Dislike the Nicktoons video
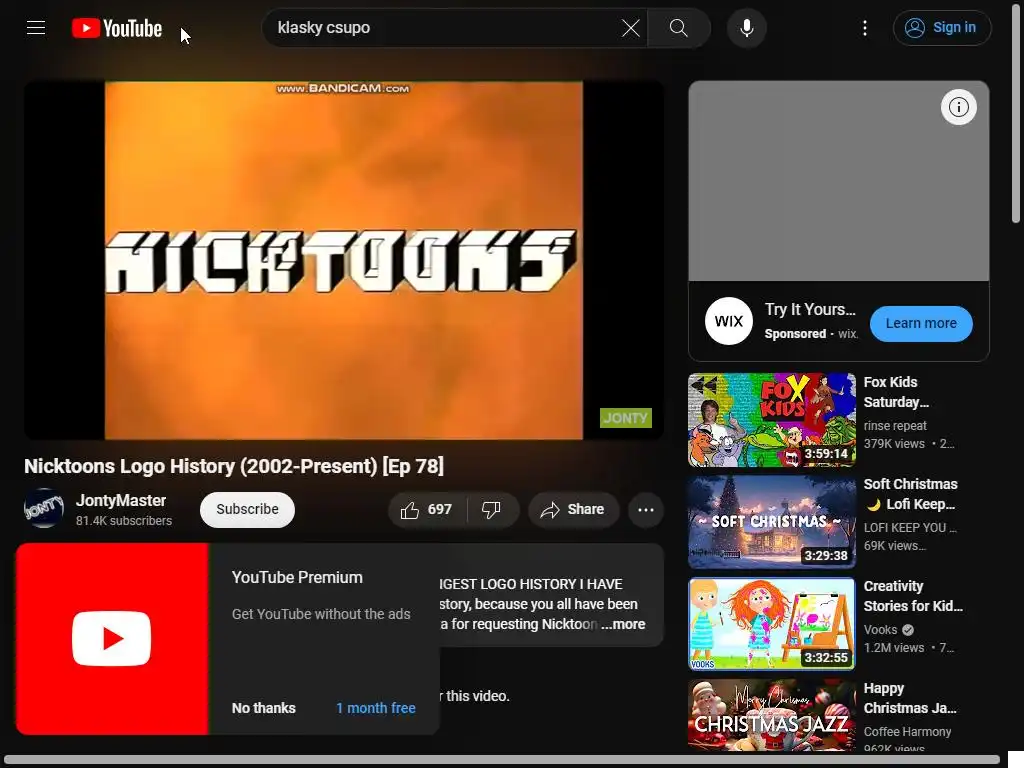The image size is (1024, 768). [x=492, y=509]
